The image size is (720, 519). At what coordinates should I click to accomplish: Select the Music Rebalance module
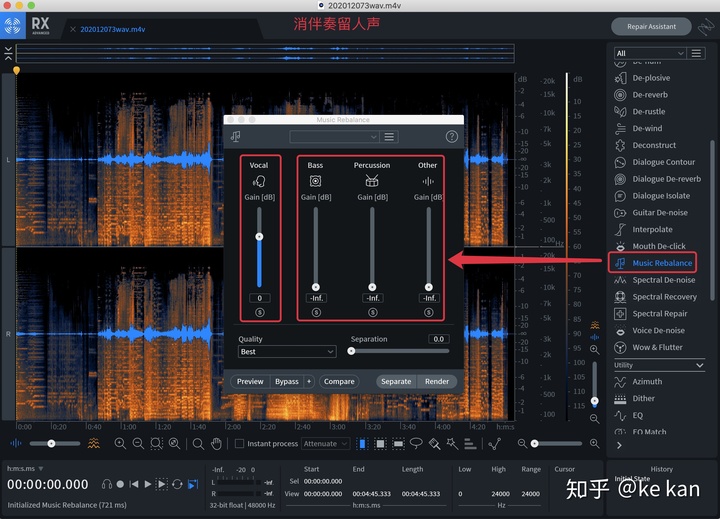coord(652,263)
